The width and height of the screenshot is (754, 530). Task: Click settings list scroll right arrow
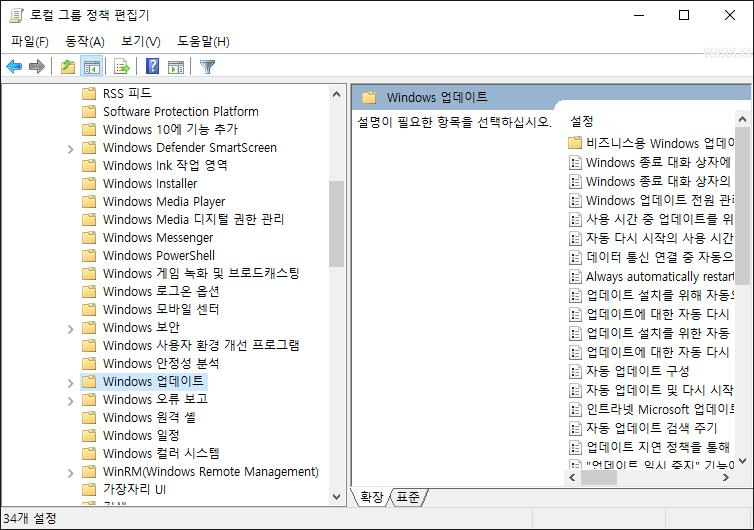click(x=726, y=478)
